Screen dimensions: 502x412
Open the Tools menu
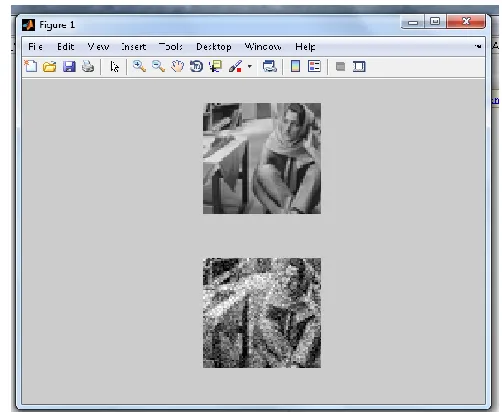point(171,47)
